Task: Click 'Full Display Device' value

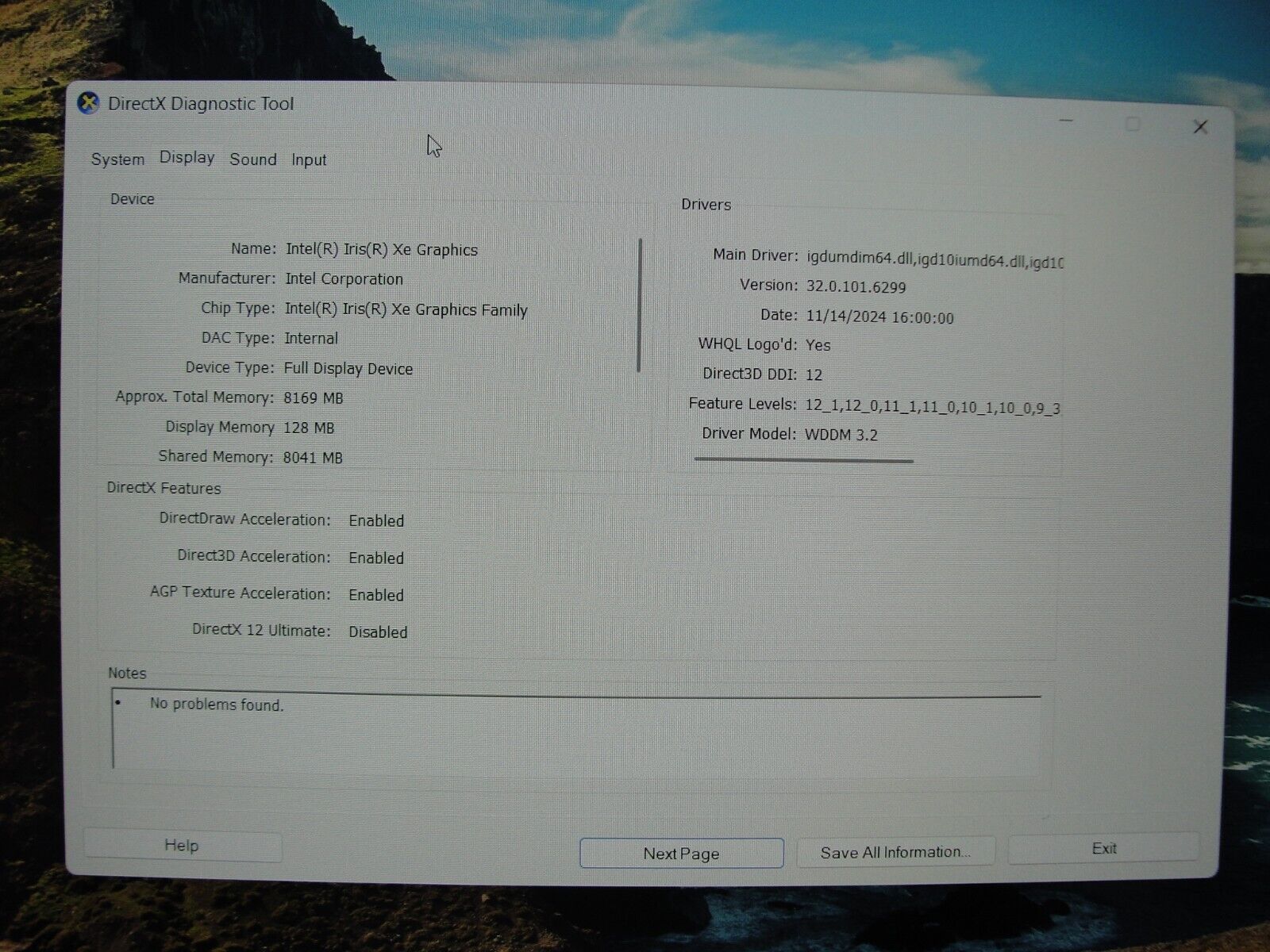Action: pos(348,369)
